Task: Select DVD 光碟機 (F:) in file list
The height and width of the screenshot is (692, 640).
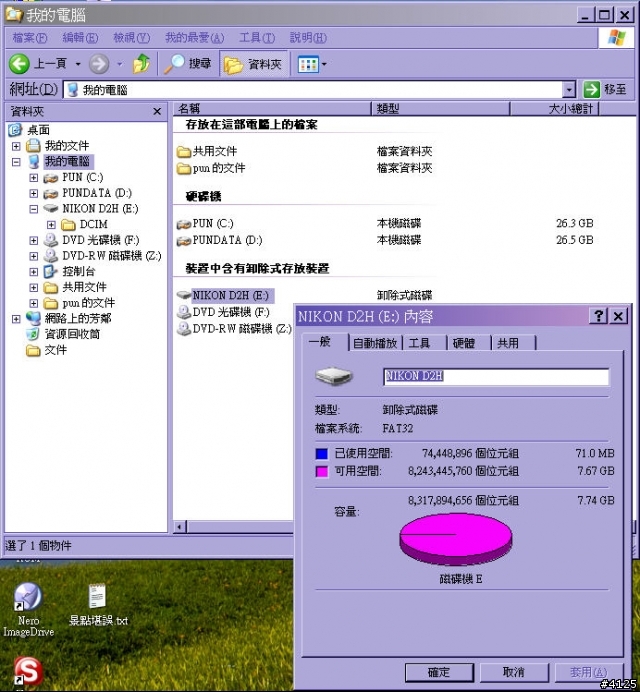Action: click(x=223, y=312)
